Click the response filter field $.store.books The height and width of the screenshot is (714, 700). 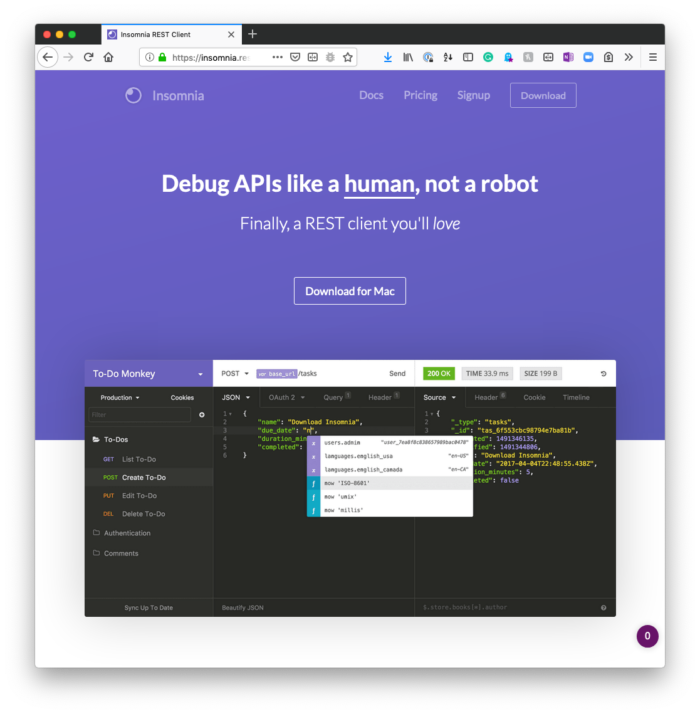[506, 607]
